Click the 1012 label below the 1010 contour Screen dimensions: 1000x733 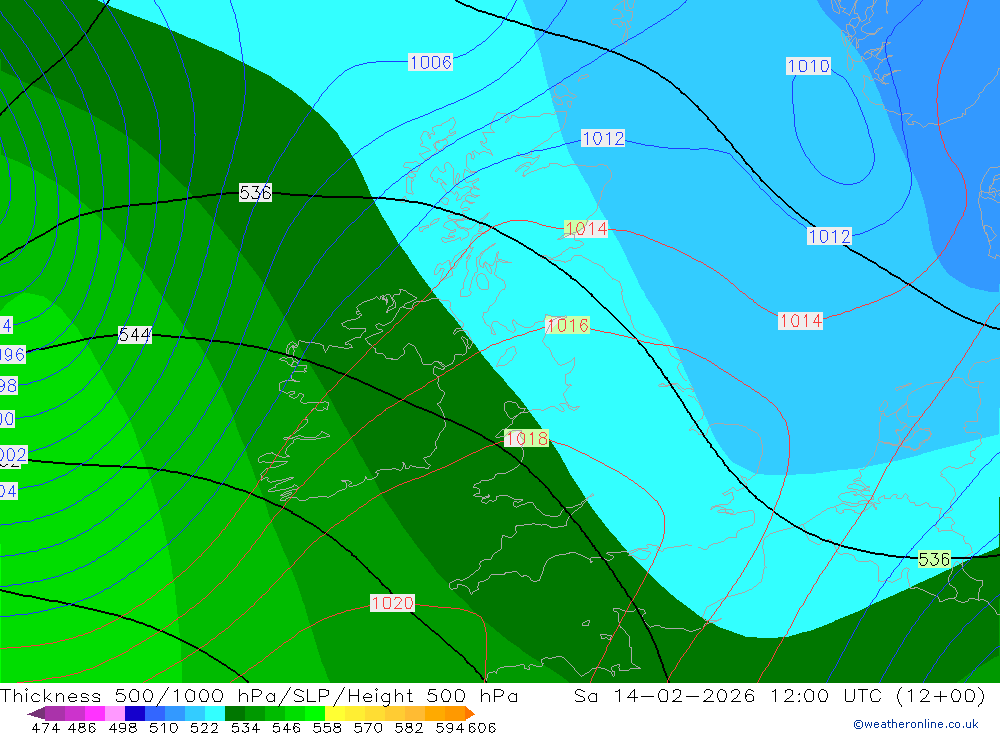pos(829,236)
